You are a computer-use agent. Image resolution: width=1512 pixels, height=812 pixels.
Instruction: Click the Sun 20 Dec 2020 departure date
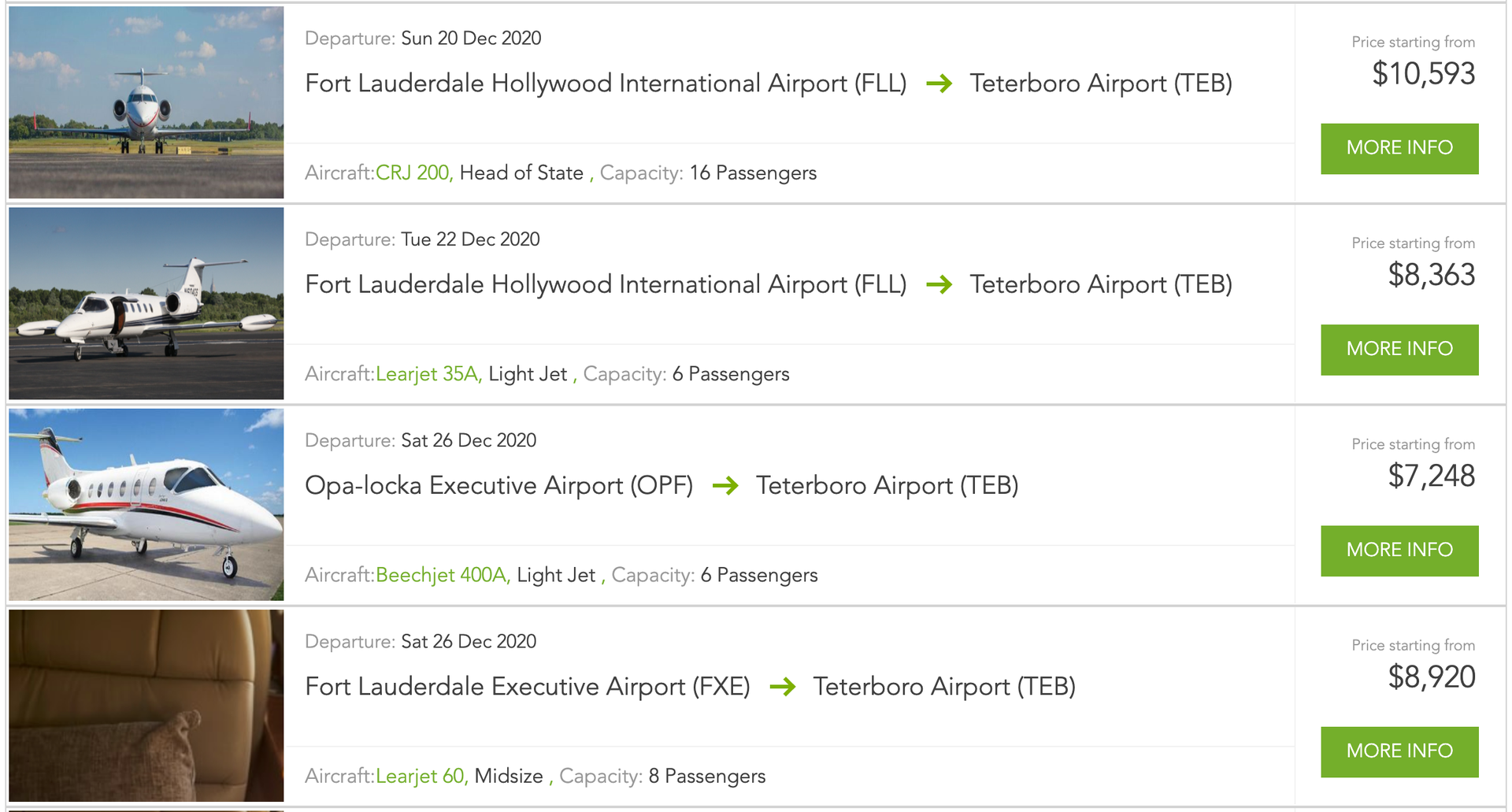[468, 38]
